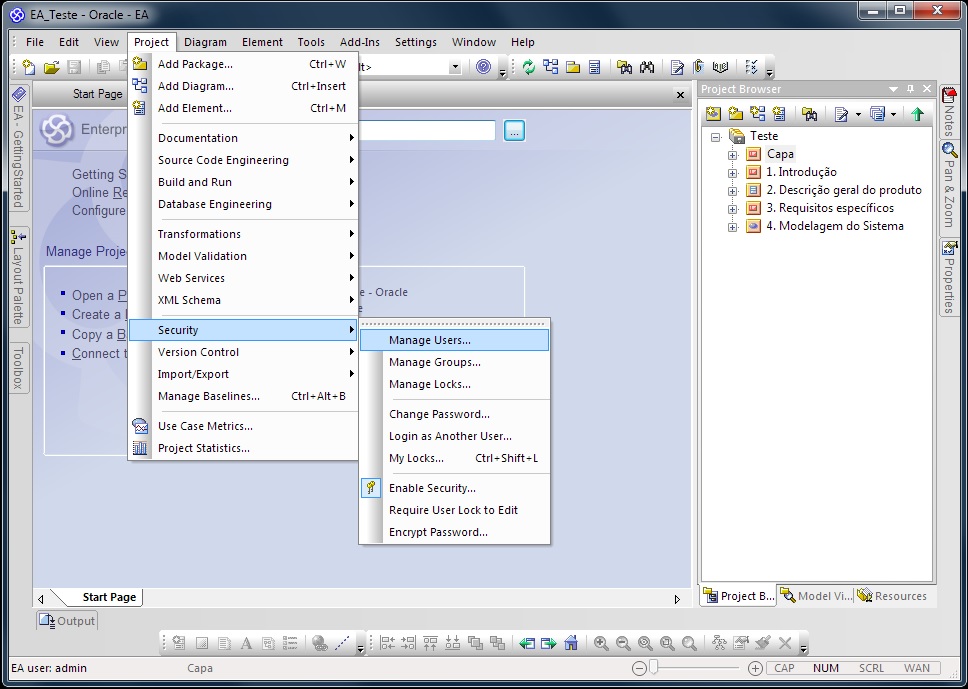This screenshot has width=968, height=689.
Task: Click the New Project toolbar icon
Action: pyautogui.click(x=28, y=67)
